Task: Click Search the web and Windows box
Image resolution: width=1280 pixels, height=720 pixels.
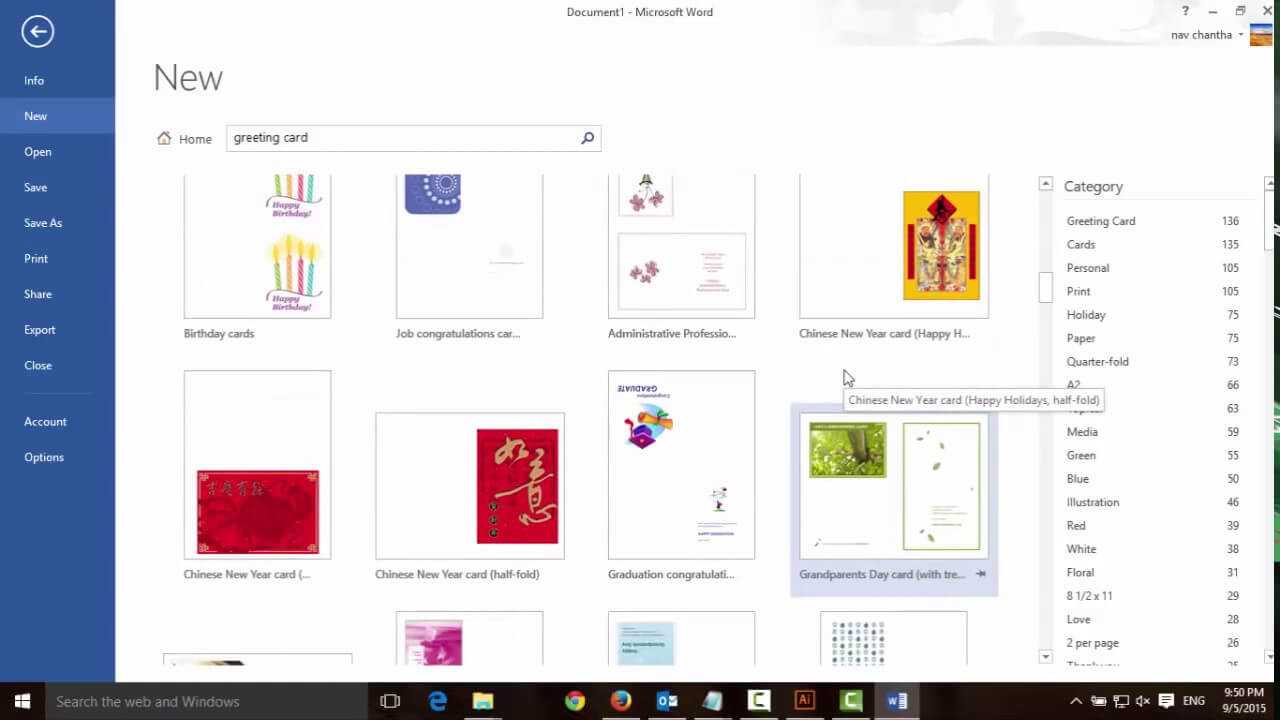Action: 206,701
